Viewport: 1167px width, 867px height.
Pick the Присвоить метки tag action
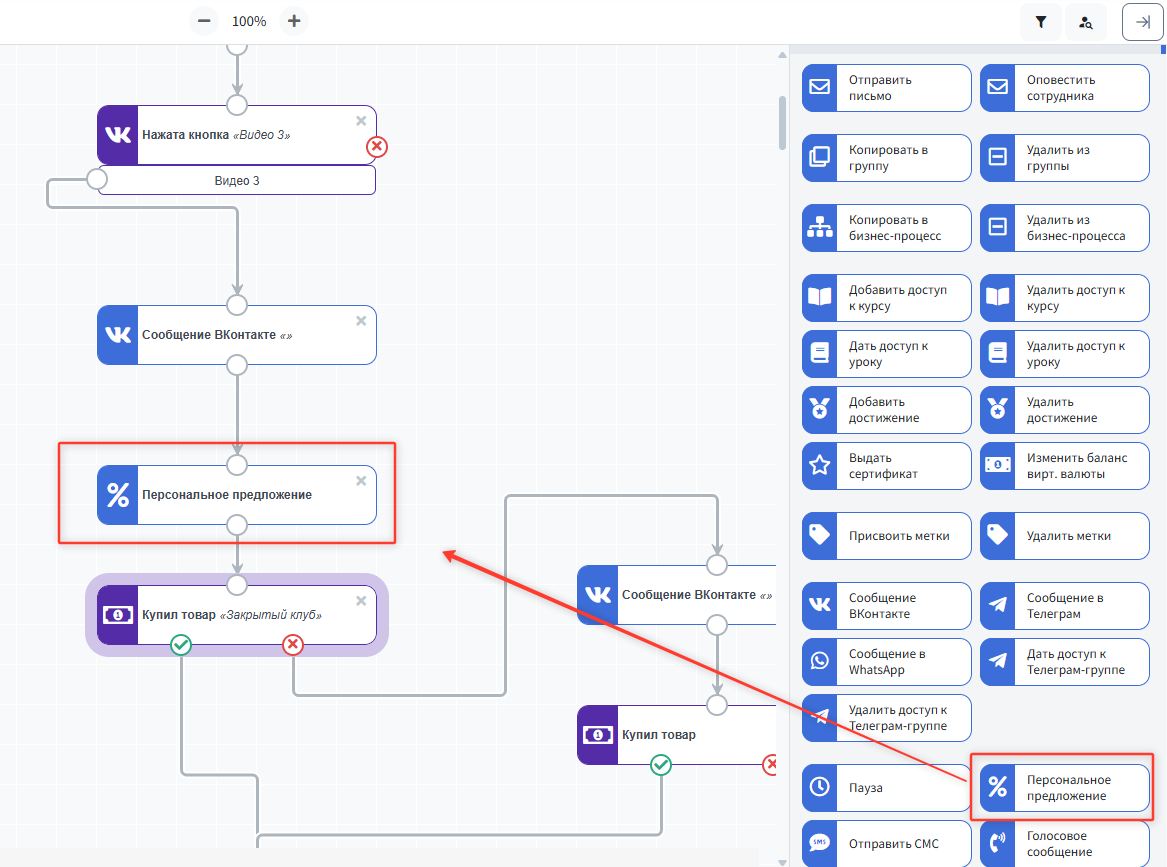click(x=886, y=536)
